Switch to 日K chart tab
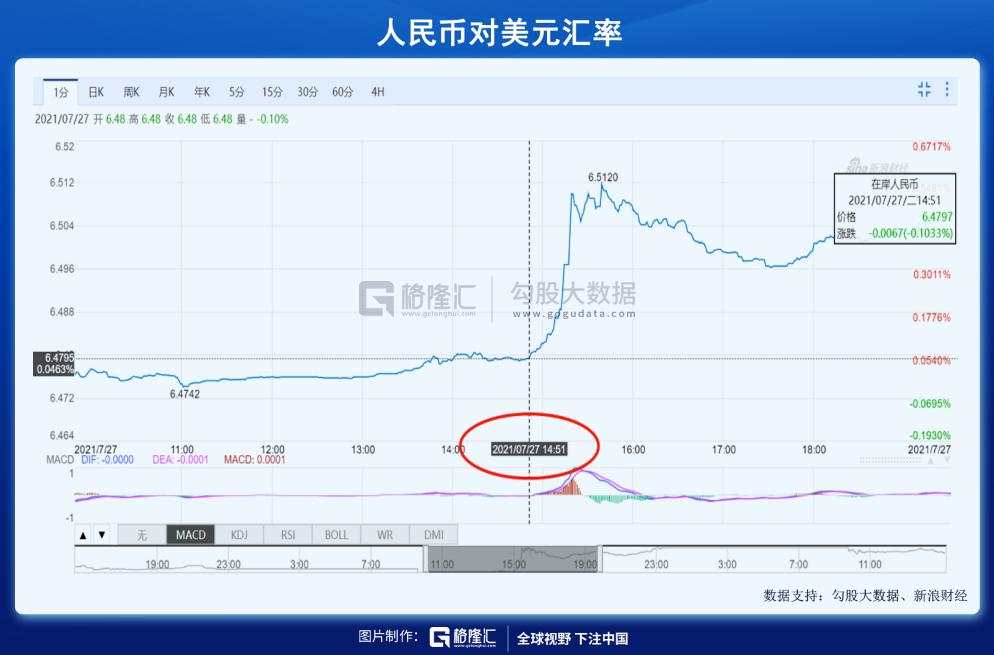 (96, 92)
